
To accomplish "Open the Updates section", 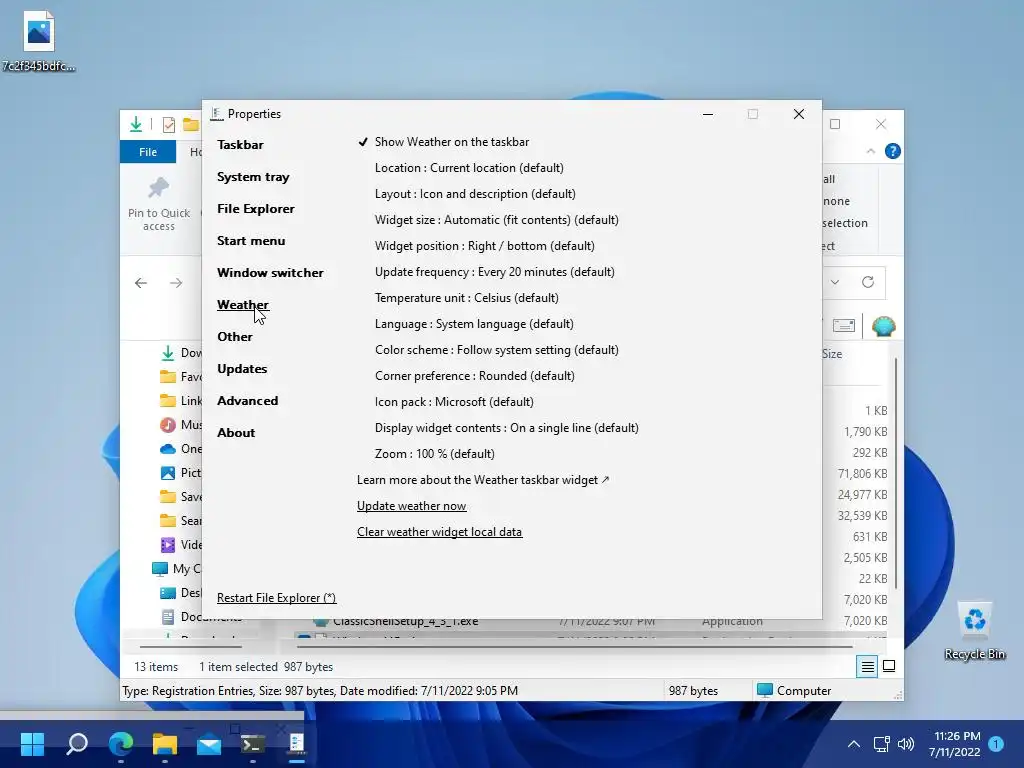I will tap(242, 369).
